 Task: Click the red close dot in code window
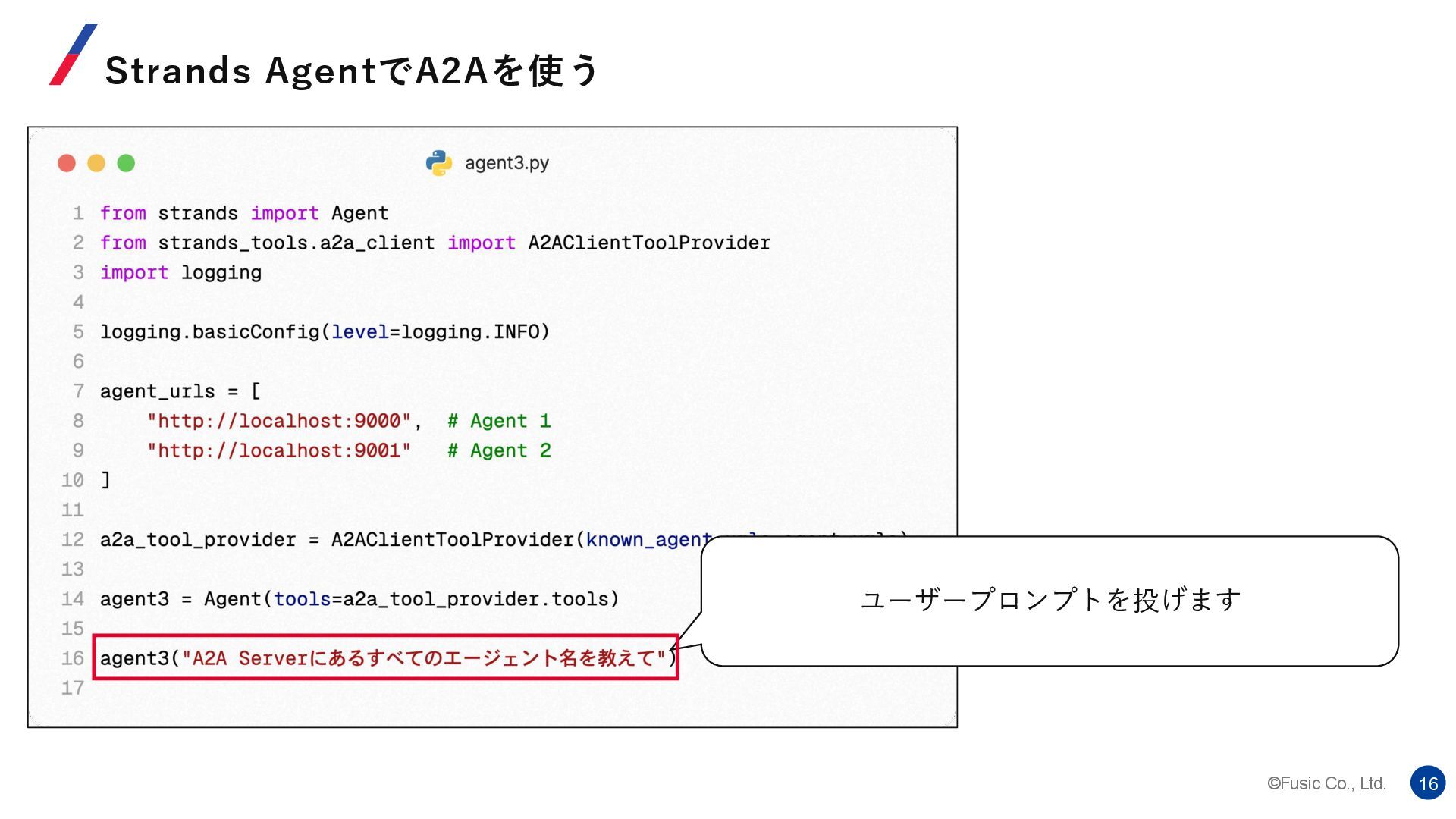point(67,163)
